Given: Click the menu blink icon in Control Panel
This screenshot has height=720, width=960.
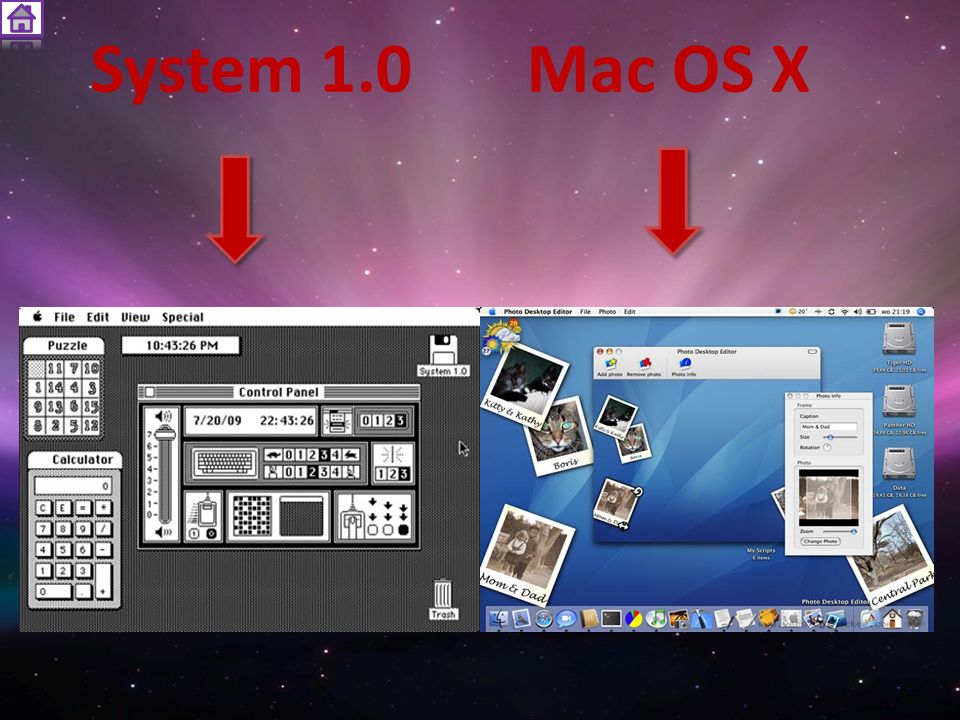Looking at the screenshot, I should click(x=336, y=421).
